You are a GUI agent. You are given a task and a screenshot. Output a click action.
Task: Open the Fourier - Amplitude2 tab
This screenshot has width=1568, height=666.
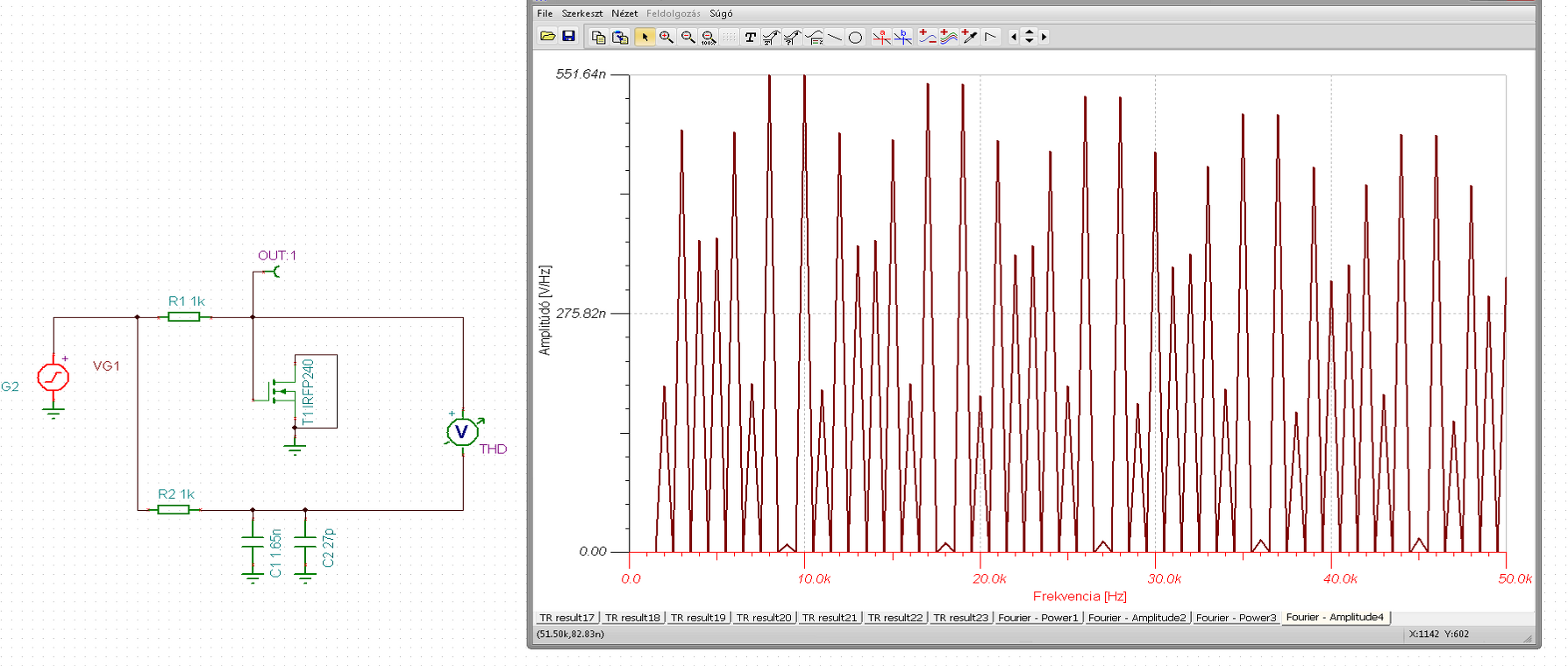[x=1137, y=618]
